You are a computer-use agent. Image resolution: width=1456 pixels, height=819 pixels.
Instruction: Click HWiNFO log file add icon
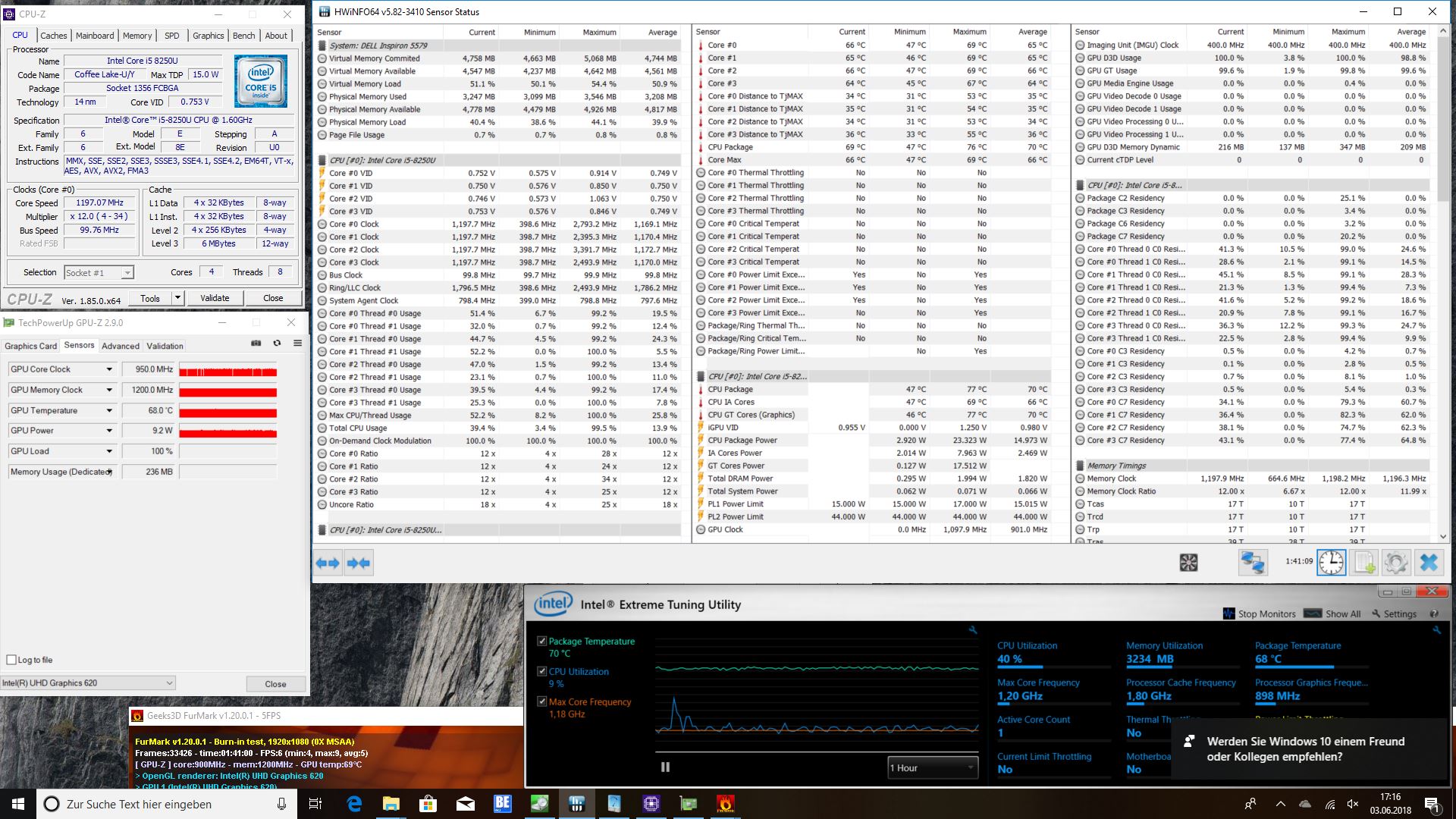(x=1364, y=563)
